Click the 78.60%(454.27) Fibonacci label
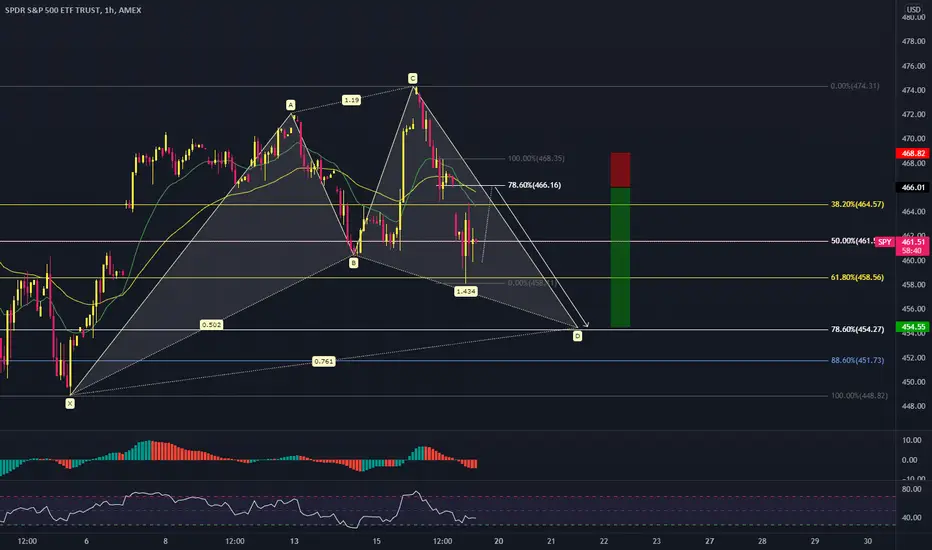This screenshot has width=932, height=550. tap(857, 329)
